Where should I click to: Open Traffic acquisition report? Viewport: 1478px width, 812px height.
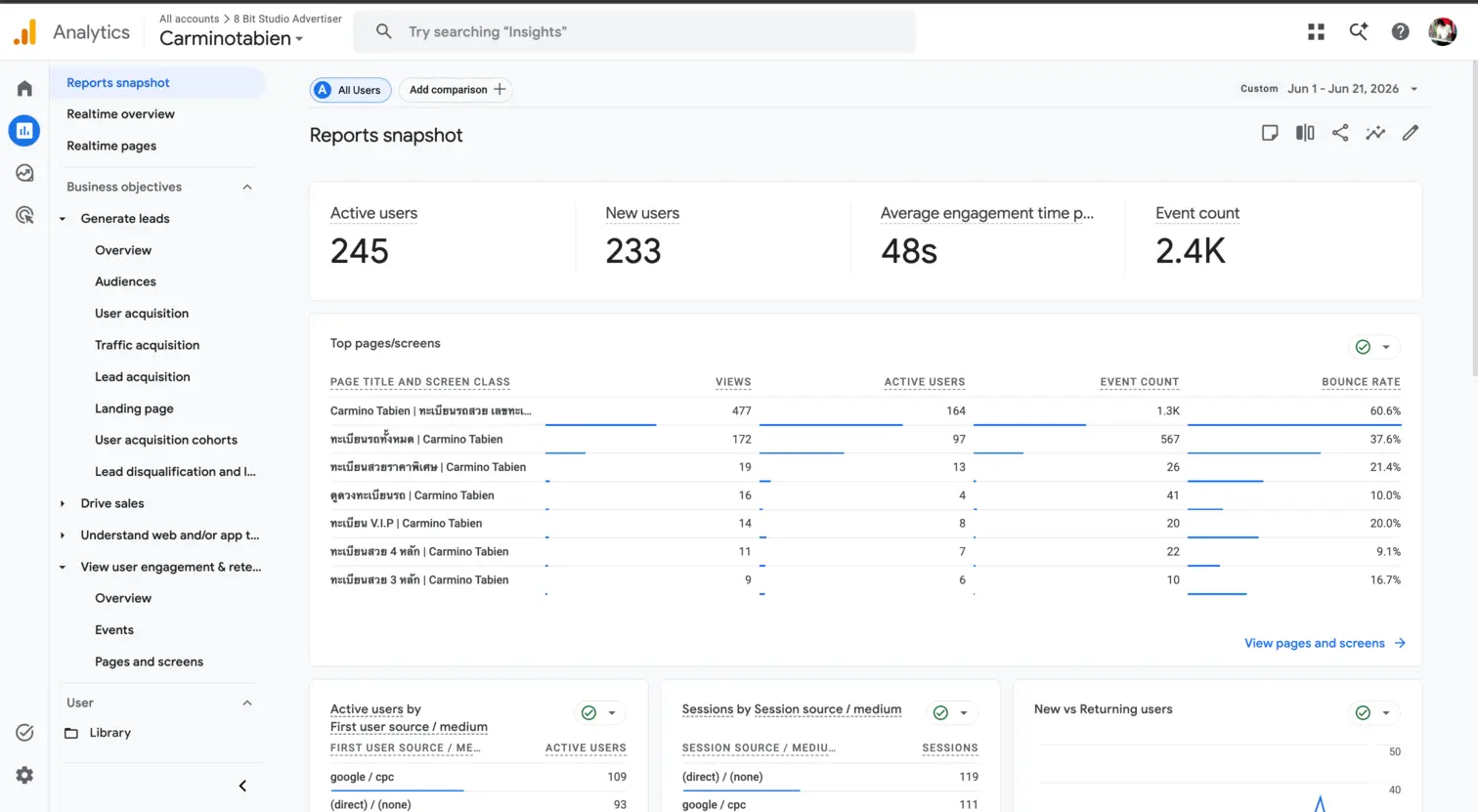pos(147,345)
